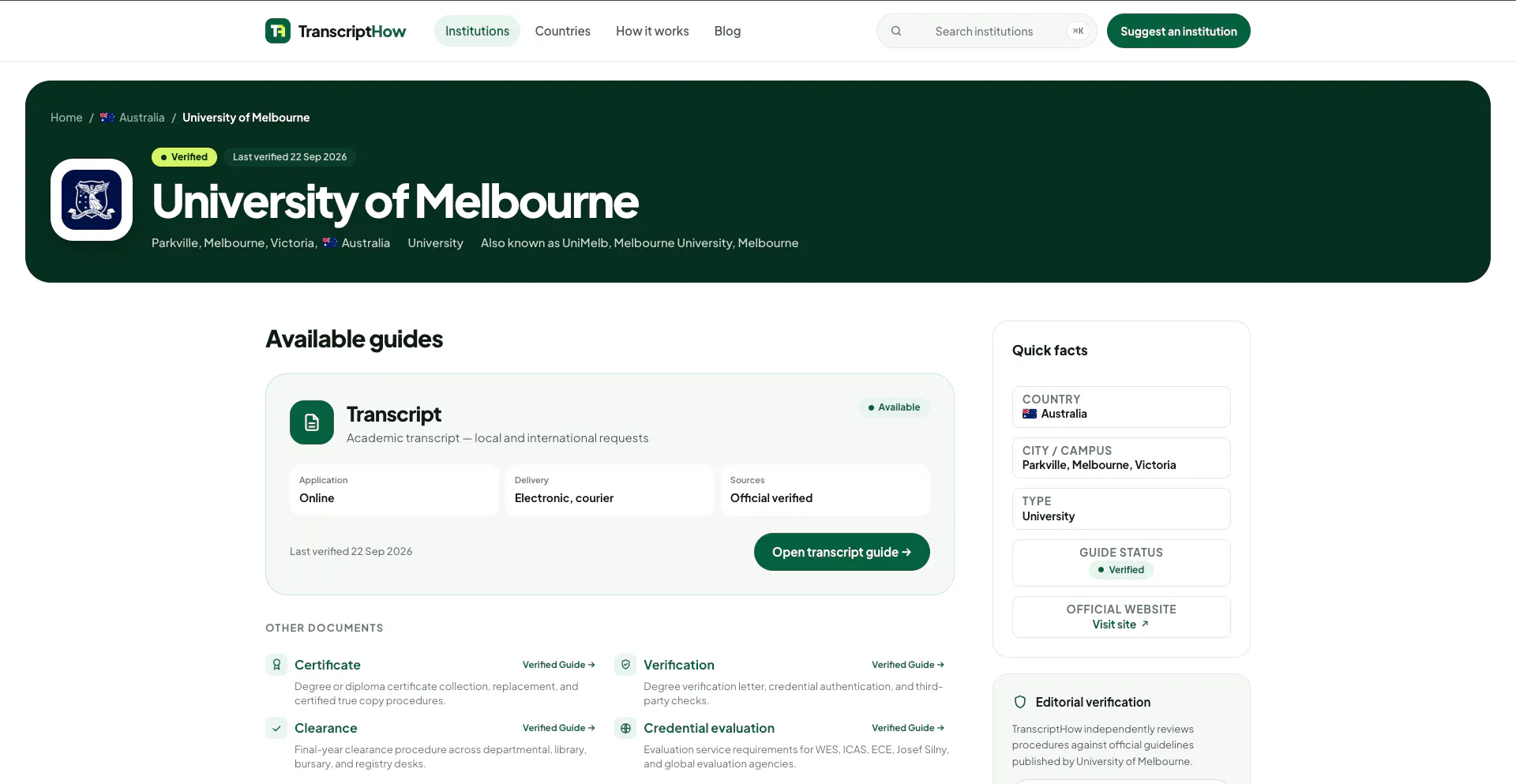Focus the Search institutions field

coord(987,31)
